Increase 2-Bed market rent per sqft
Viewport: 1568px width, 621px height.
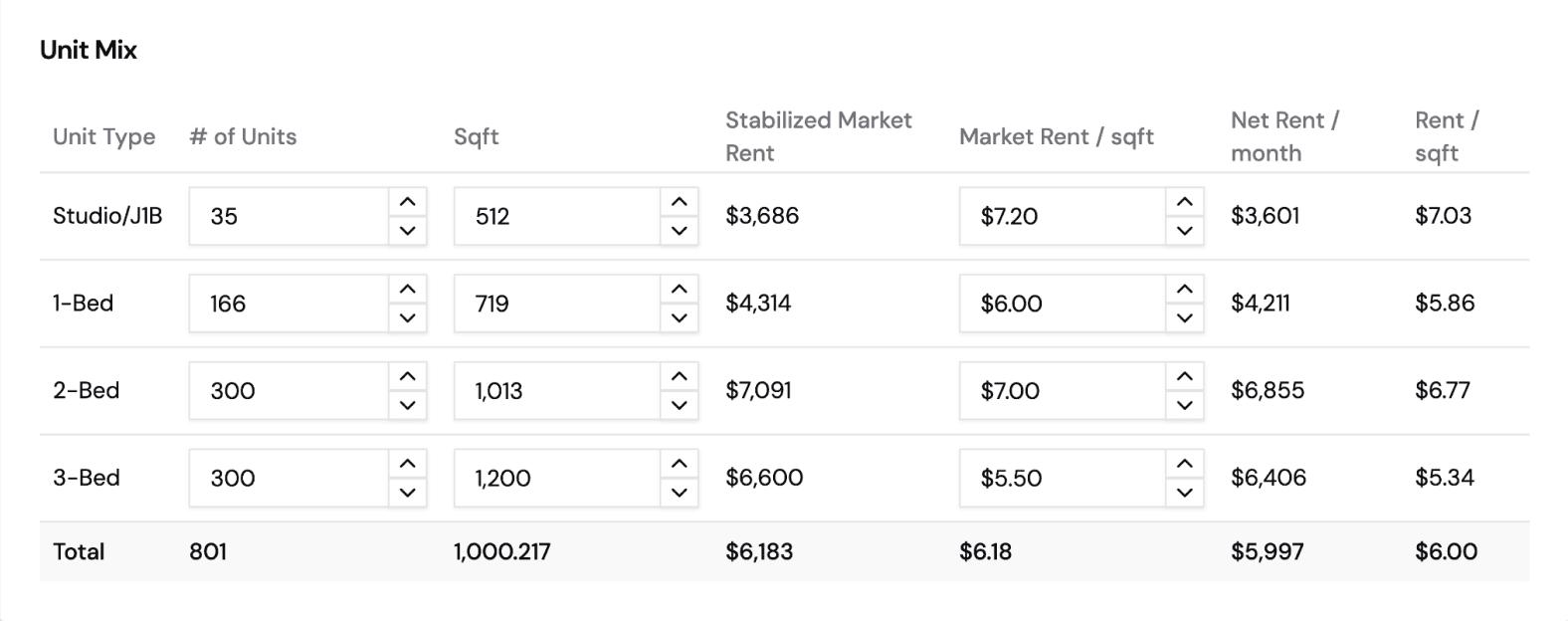[1184, 377]
